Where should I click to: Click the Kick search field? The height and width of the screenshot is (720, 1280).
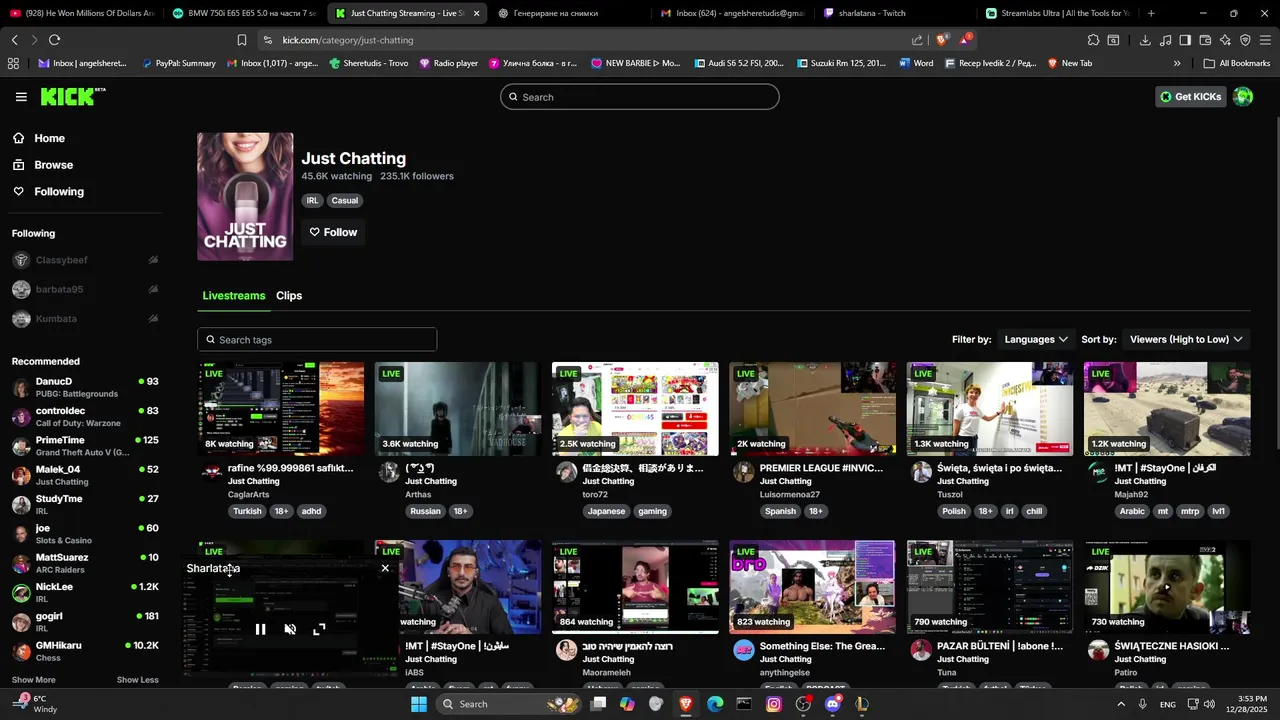pos(640,97)
